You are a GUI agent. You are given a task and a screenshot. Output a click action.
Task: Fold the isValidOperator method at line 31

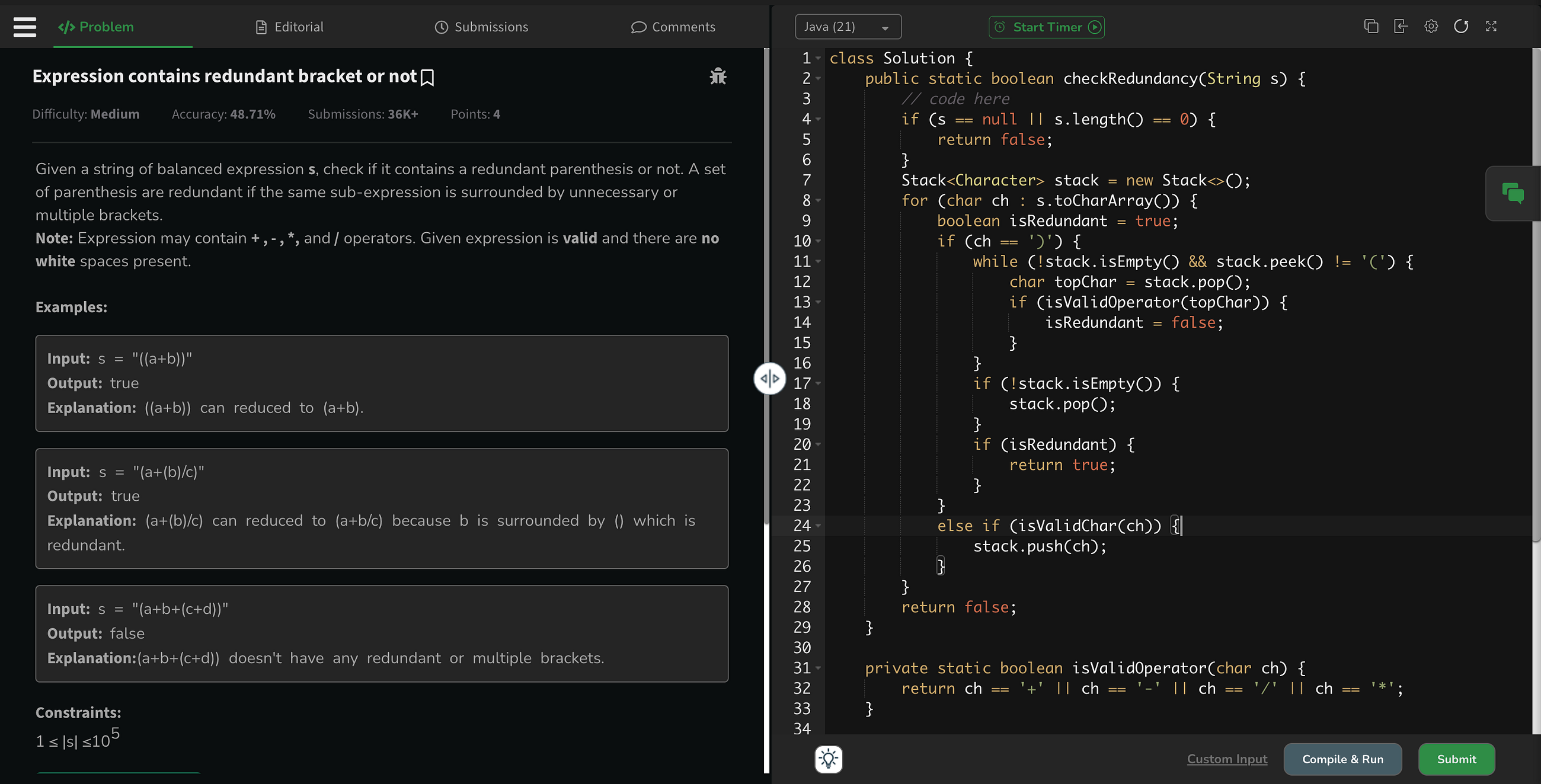point(818,668)
